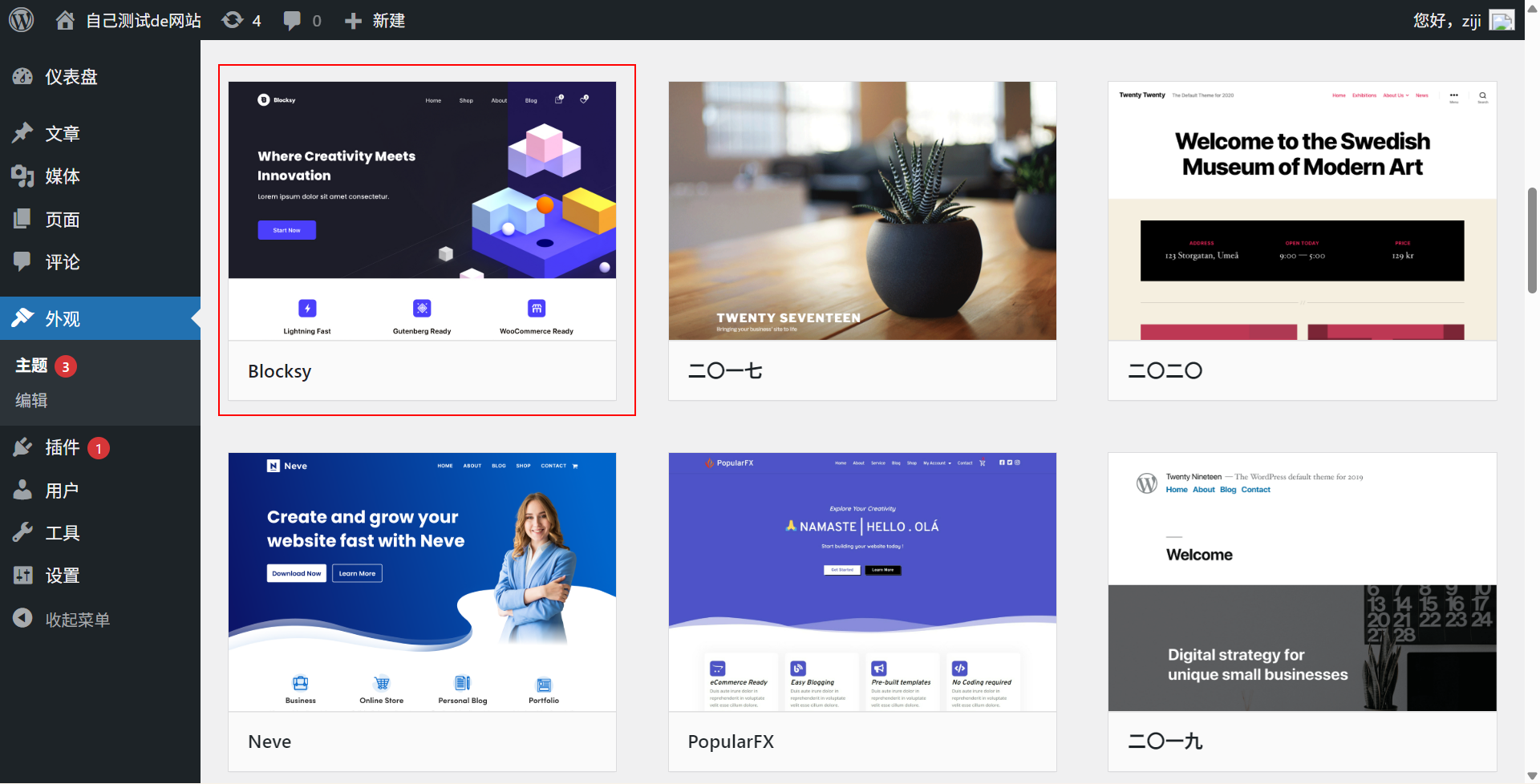Click the vertical scrollbar thumb
The height and width of the screenshot is (784, 1540).
(x=1532, y=240)
